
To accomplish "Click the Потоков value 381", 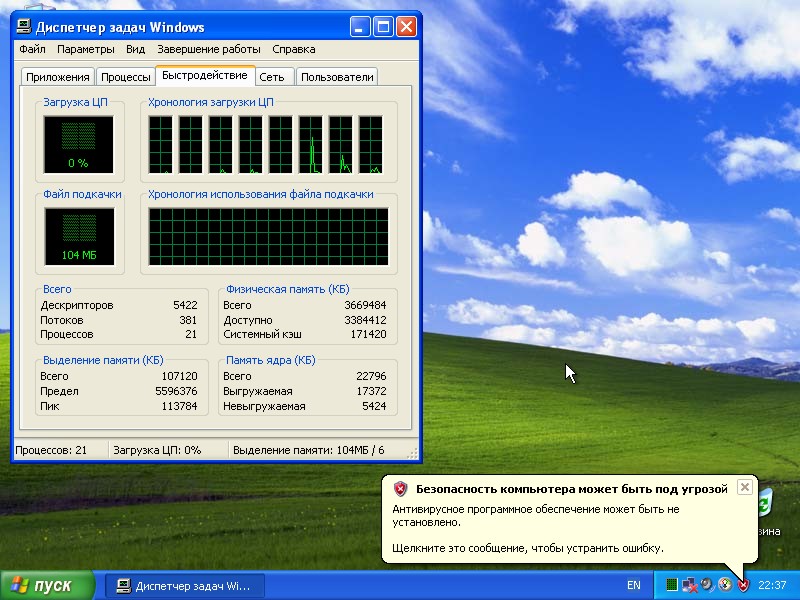I will click(x=188, y=320).
